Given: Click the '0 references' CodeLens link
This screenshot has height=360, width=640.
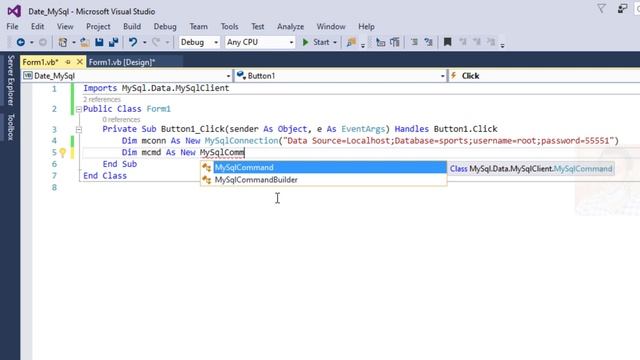Looking at the screenshot, I should tap(121, 120).
